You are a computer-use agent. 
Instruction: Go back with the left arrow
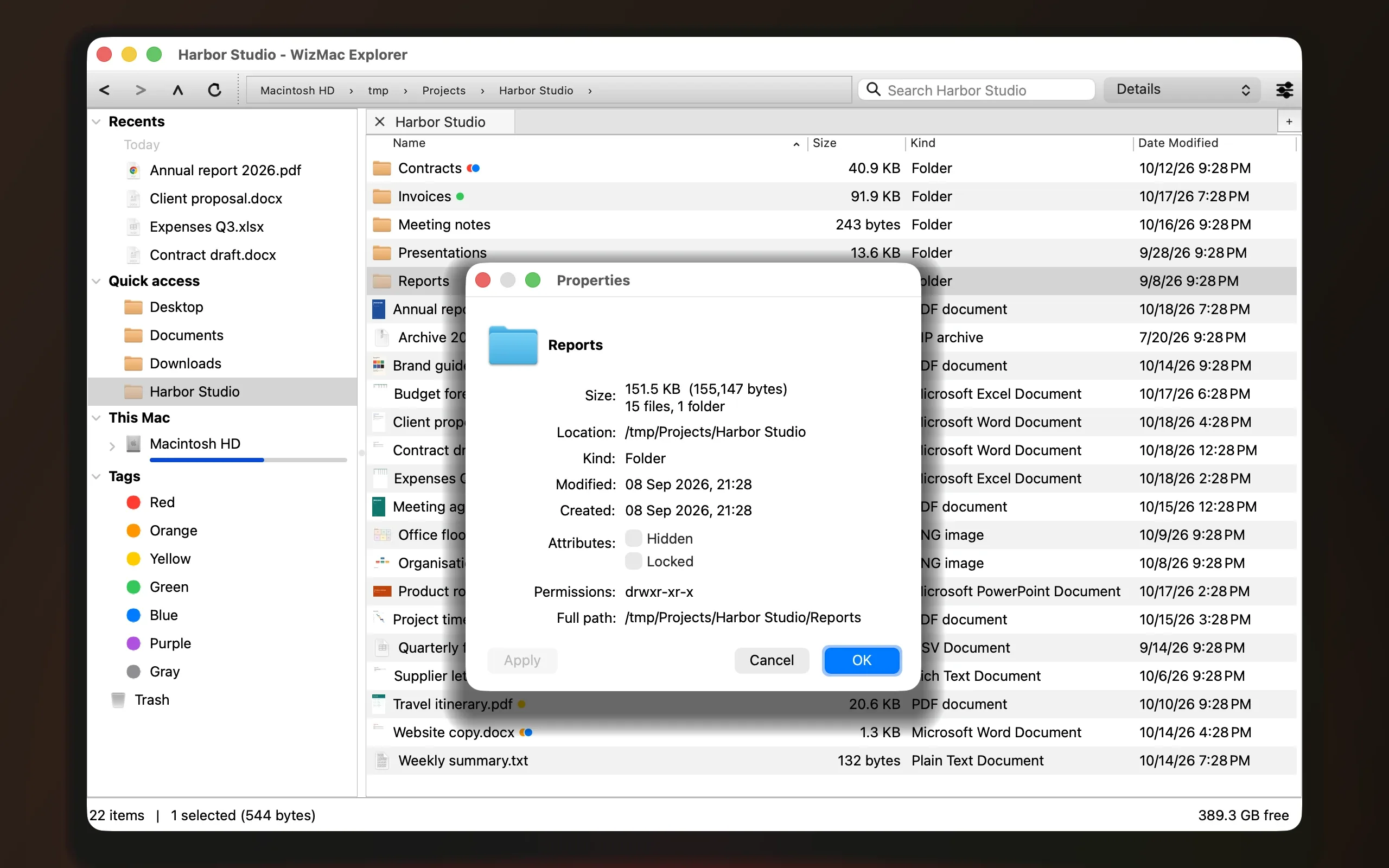tap(105, 90)
